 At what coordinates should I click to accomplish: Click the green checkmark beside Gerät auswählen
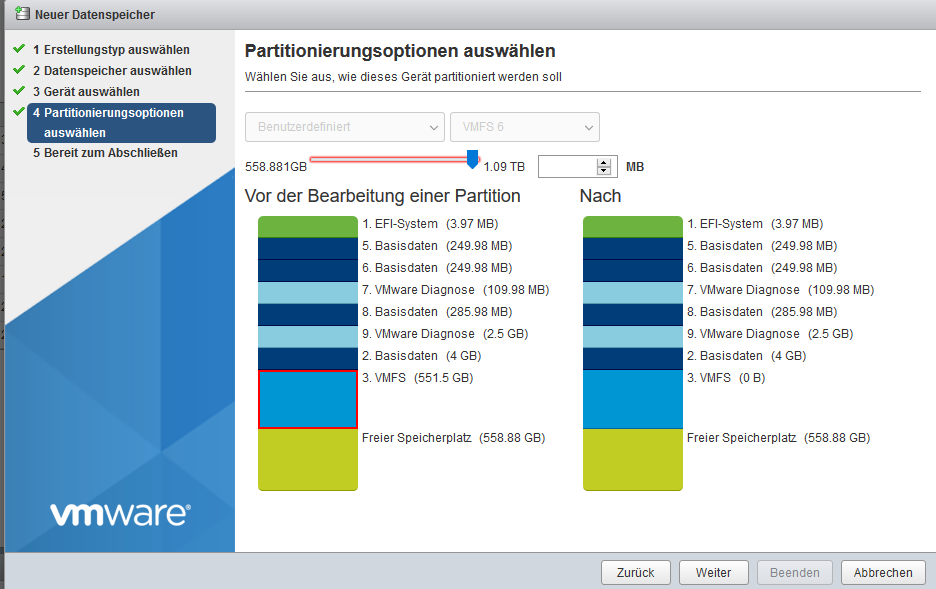click(x=18, y=91)
